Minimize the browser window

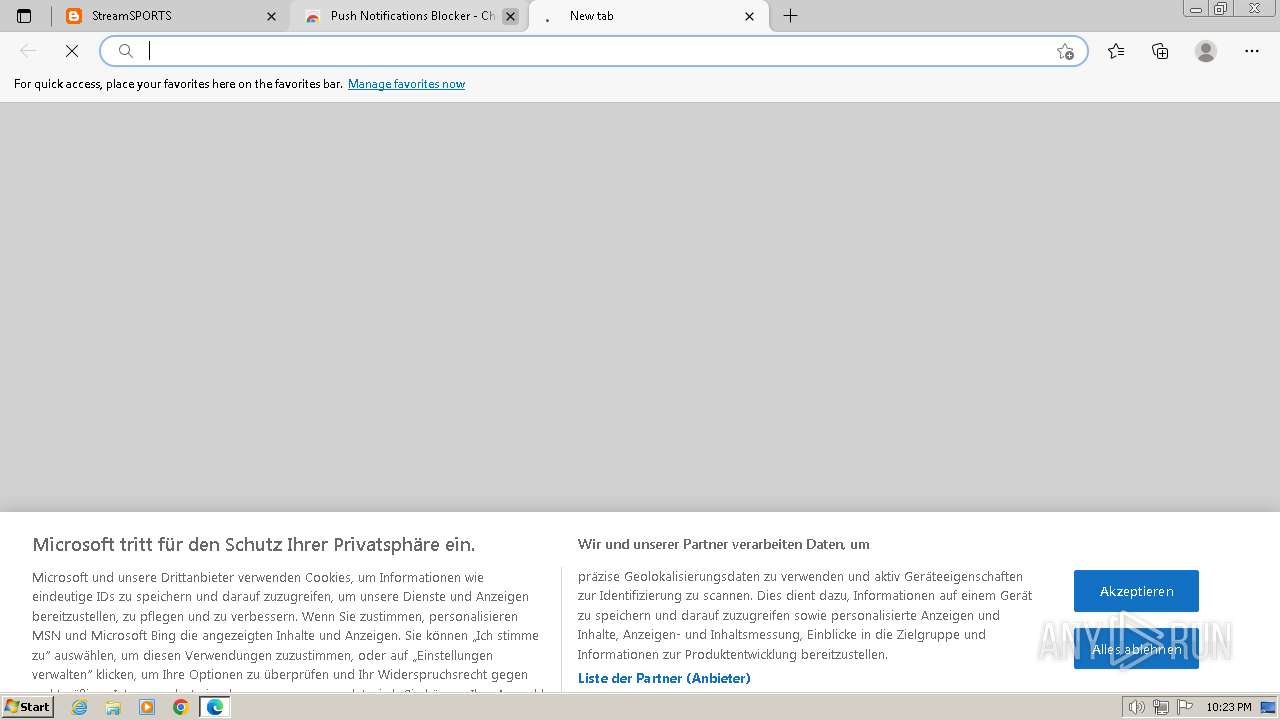(1196, 9)
